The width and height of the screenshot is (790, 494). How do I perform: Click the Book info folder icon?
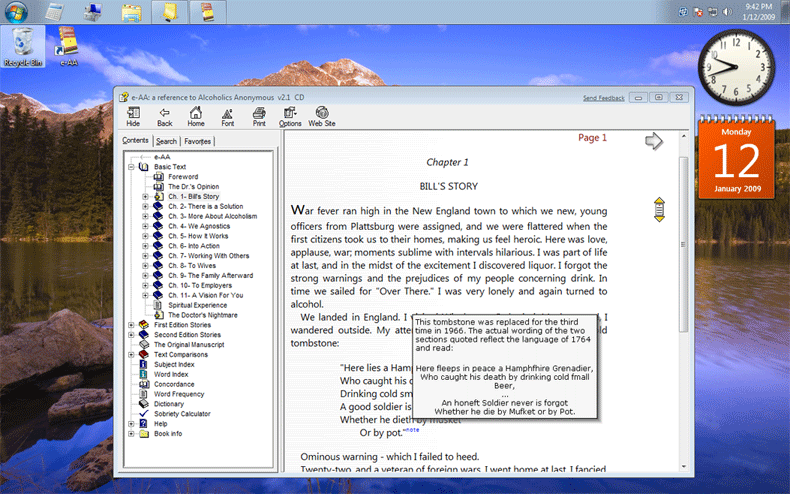[144, 434]
